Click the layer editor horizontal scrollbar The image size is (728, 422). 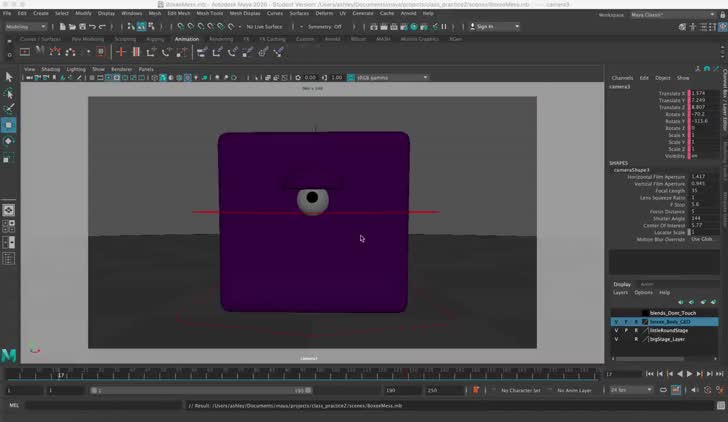click(x=649, y=359)
